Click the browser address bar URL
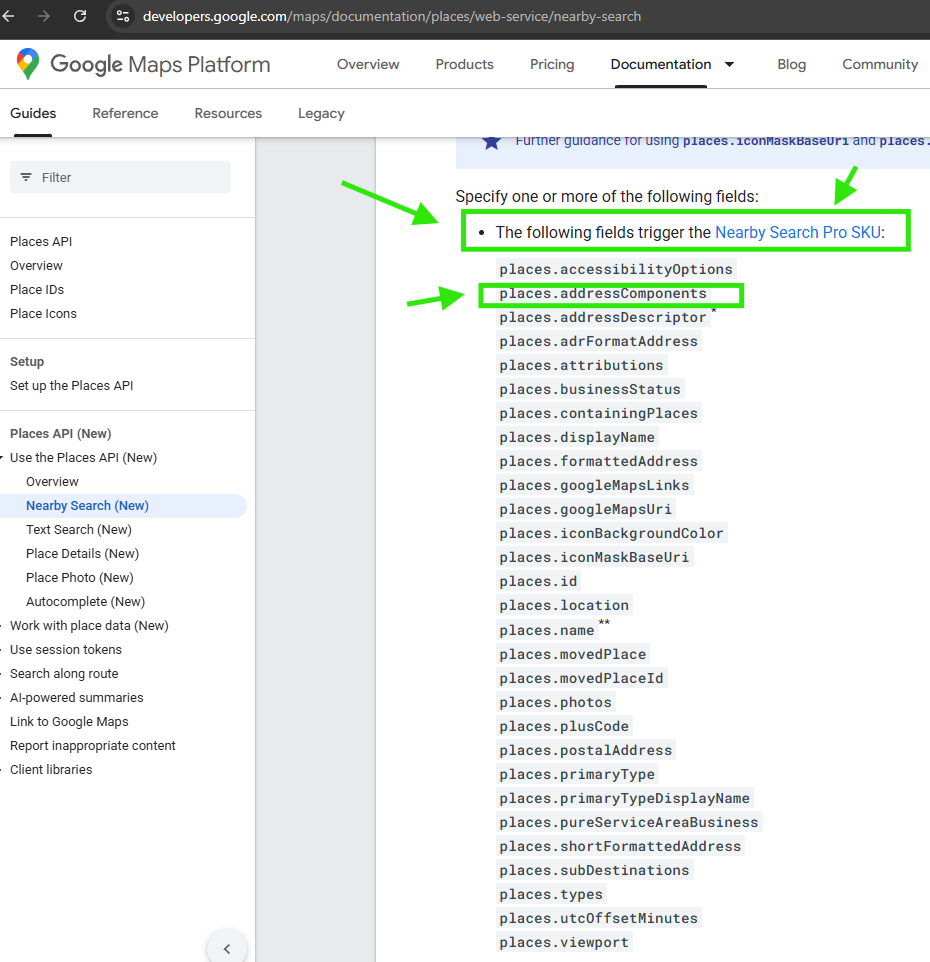This screenshot has height=962, width=930. (392, 16)
